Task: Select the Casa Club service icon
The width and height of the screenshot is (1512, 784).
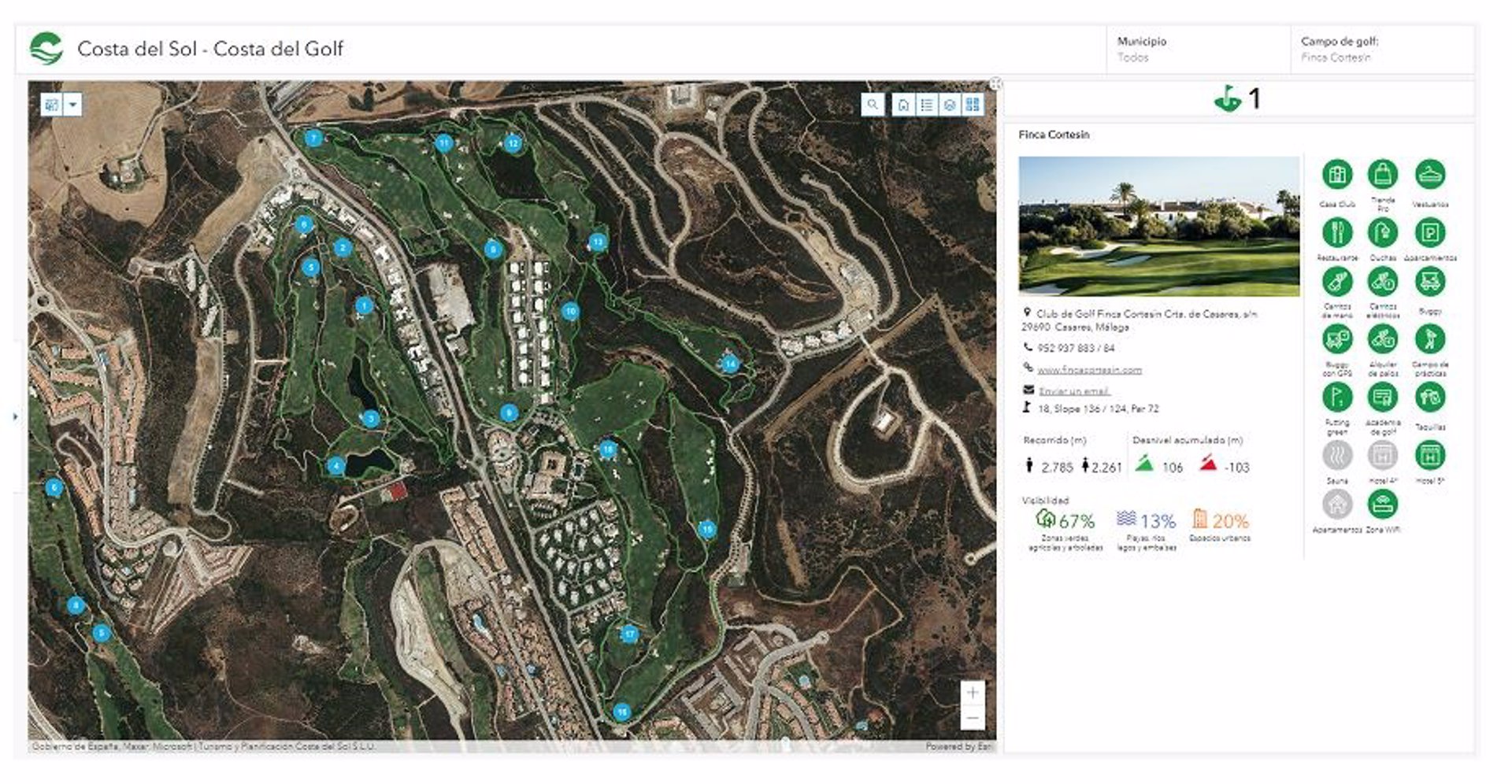Action: (x=1337, y=174)
